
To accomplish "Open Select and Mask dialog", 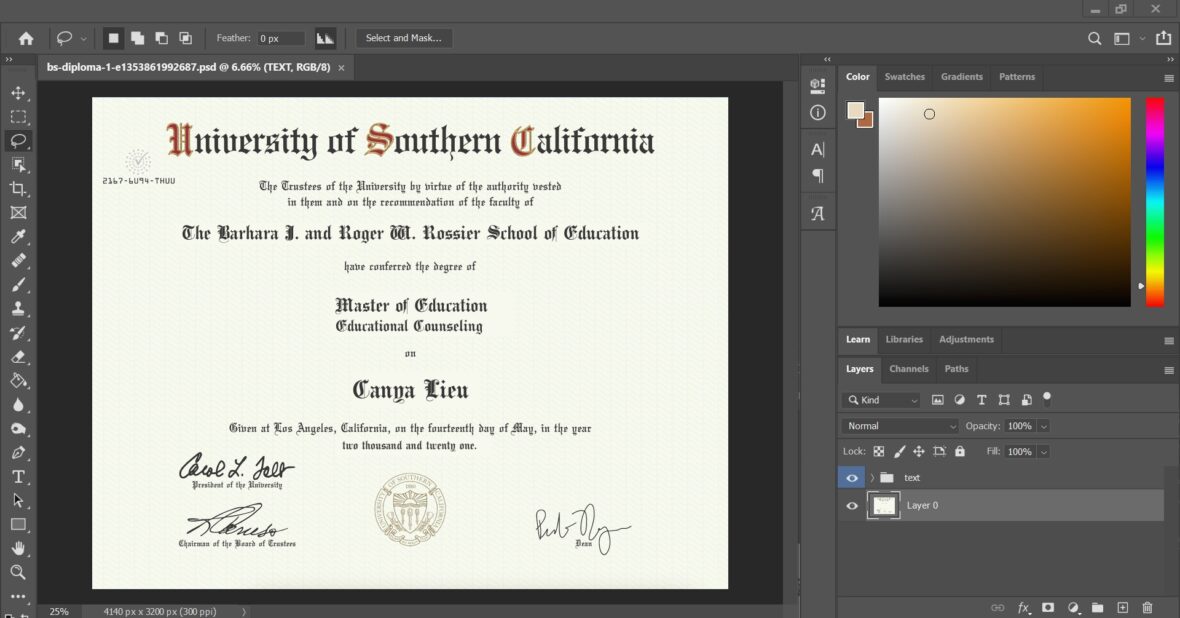I will coord(404,37).
